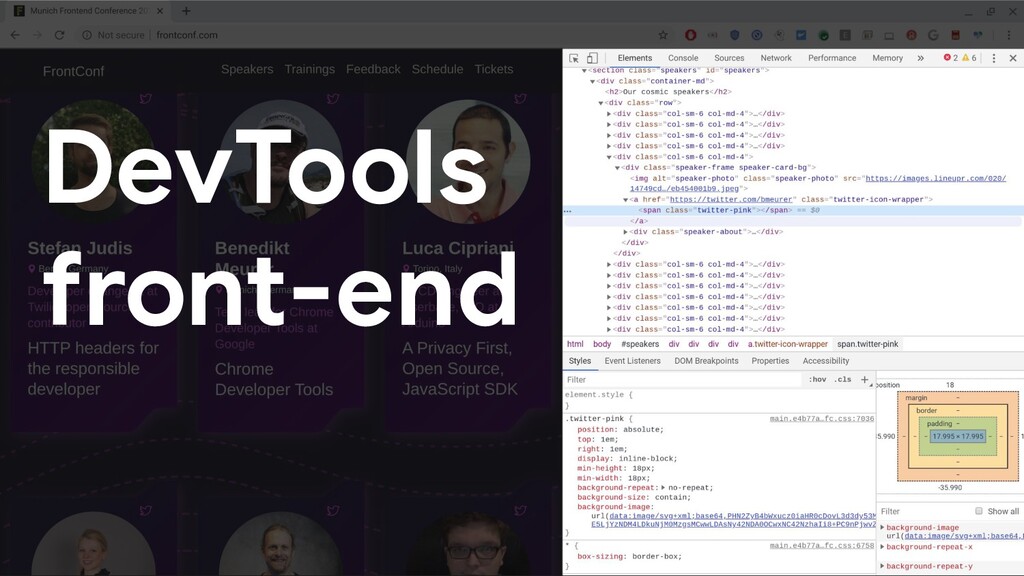The image size is (1024, 576).
Task: Open the Chrome three-dot menu
Action: [x=1009, y=35]
